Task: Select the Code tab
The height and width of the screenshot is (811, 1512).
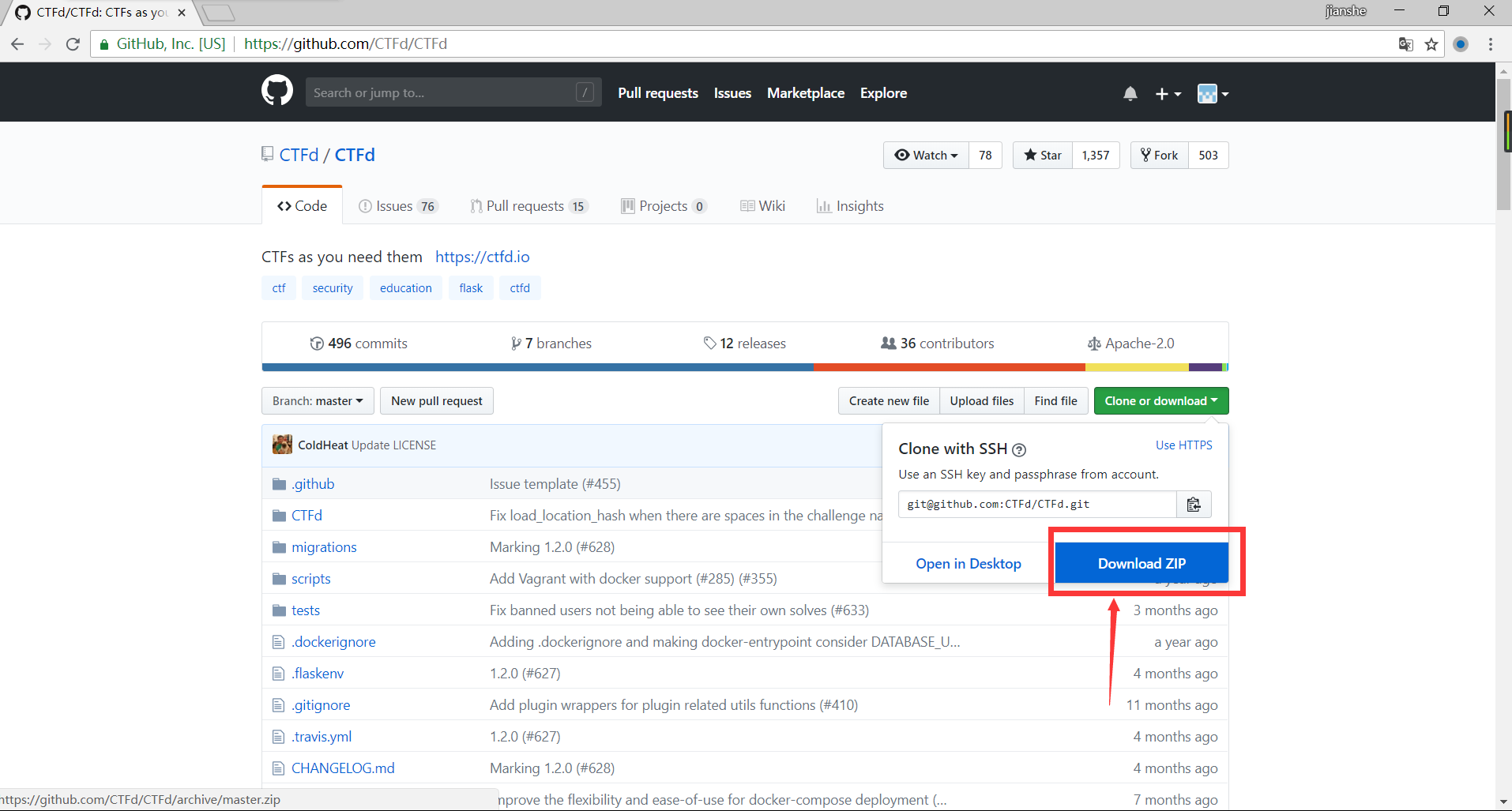Action: coord(302,205)
